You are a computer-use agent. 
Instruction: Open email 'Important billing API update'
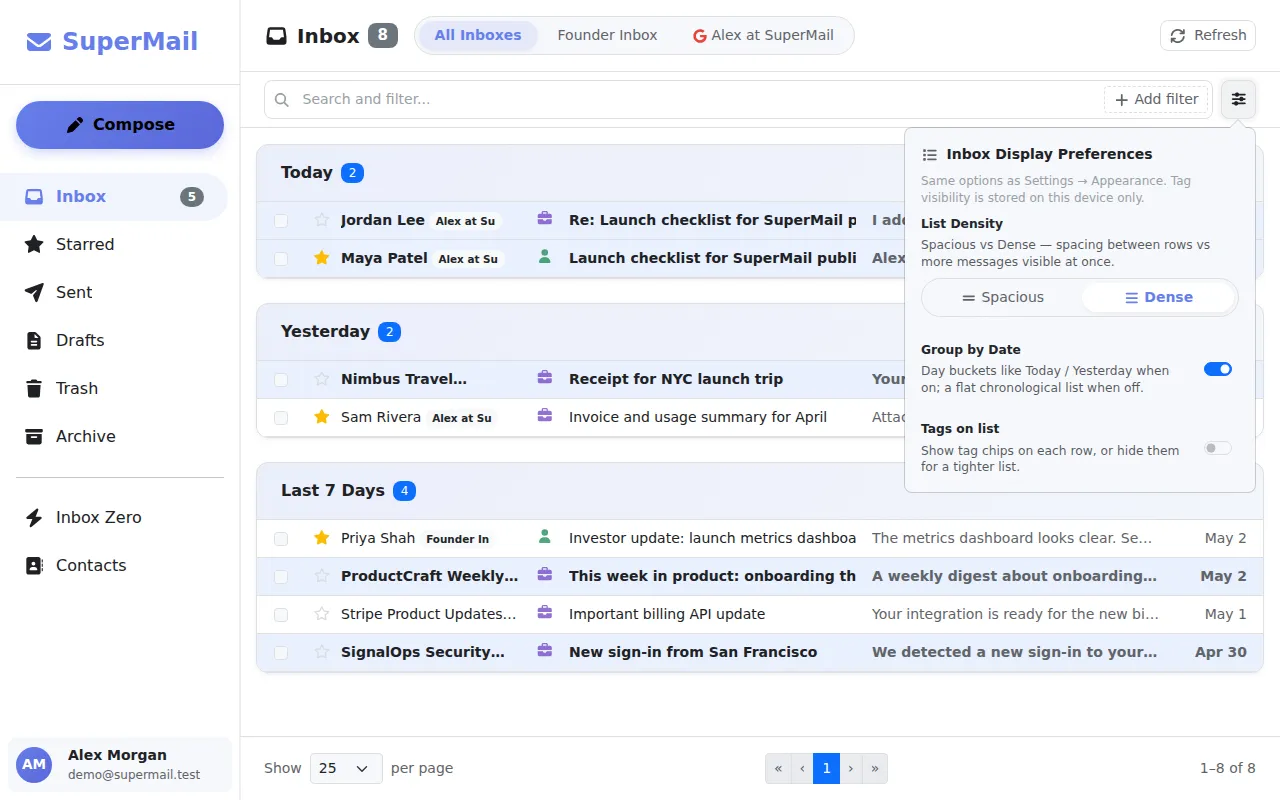pyautogui.click(x=760, y=614)
